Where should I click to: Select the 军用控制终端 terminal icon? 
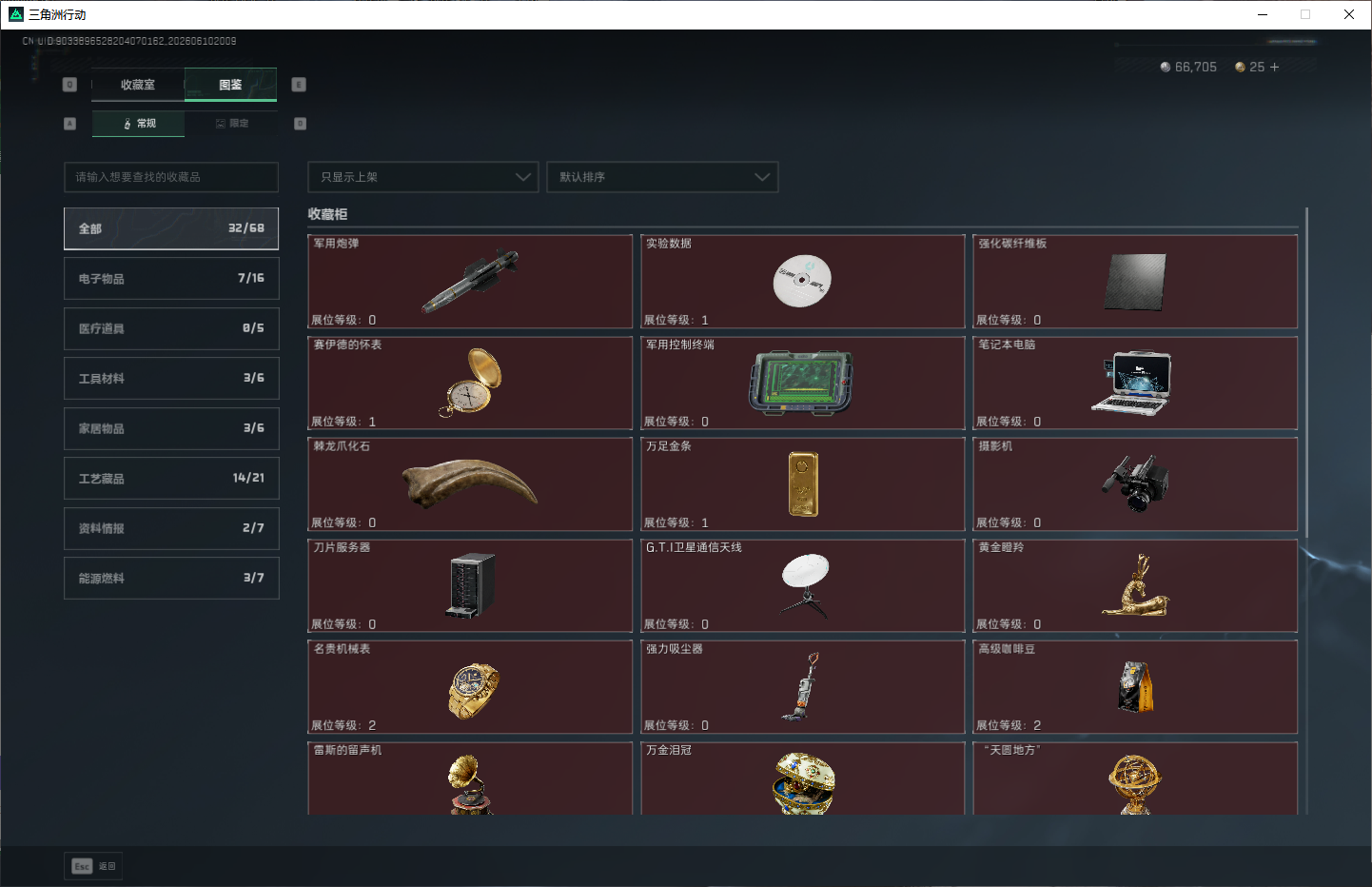[x=801, y=383]
